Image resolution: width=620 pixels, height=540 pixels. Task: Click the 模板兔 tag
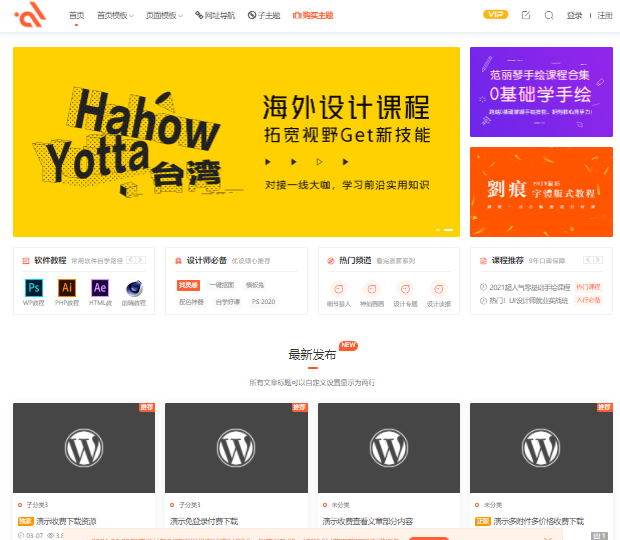click(255, 285)
